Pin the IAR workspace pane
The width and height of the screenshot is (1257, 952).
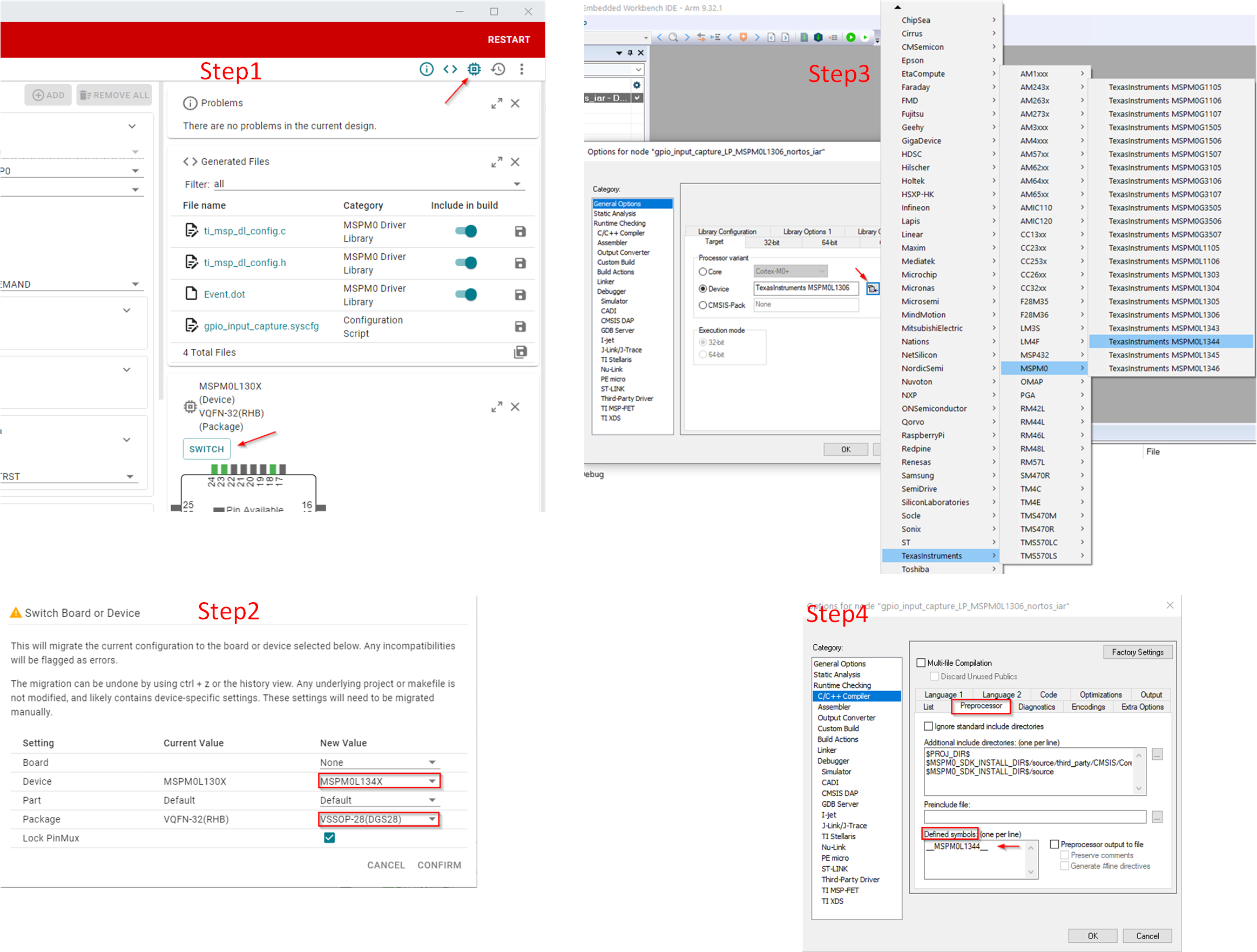630,53
